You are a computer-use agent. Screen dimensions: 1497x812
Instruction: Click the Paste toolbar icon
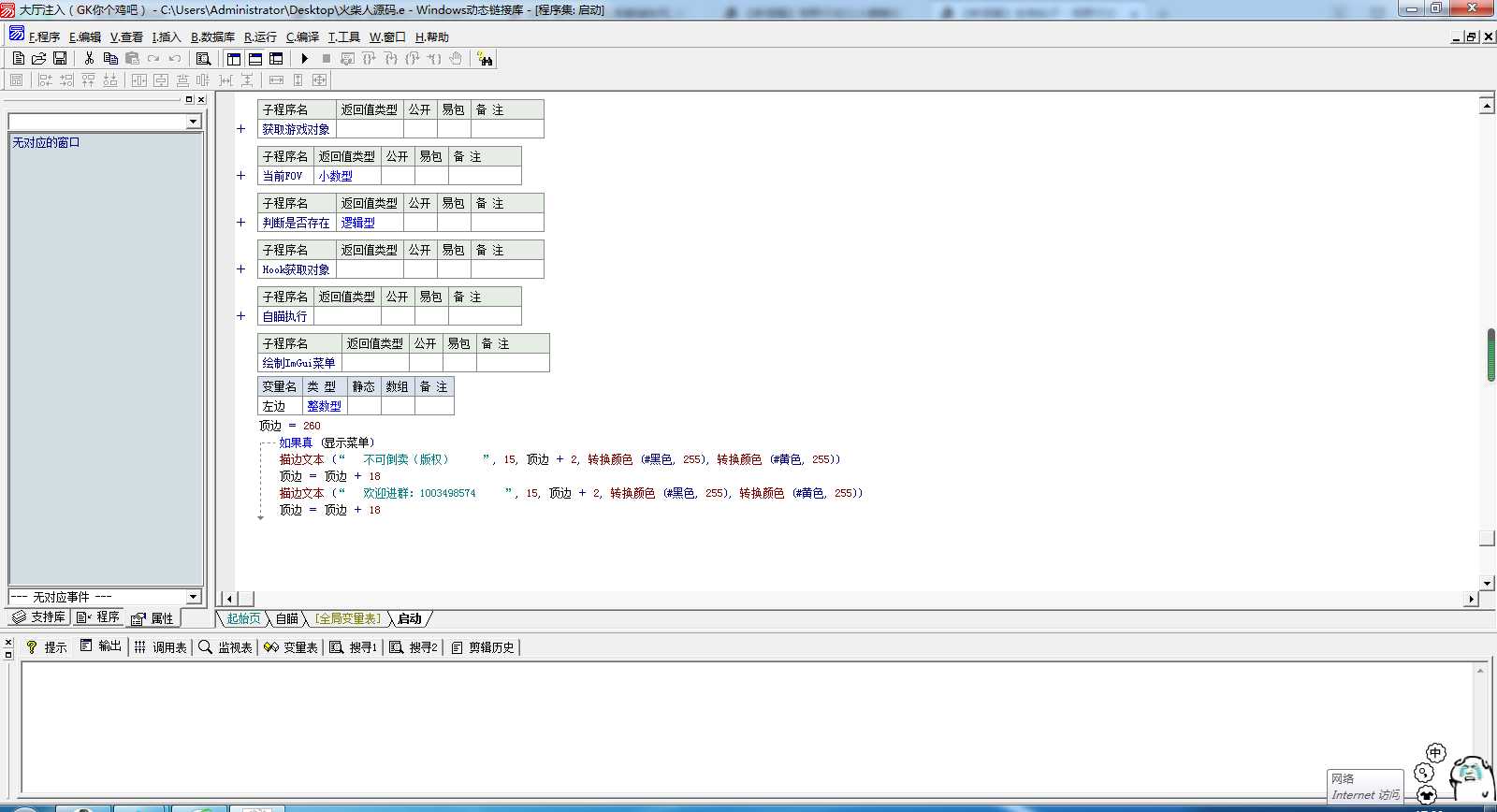(x=132, y=58)
